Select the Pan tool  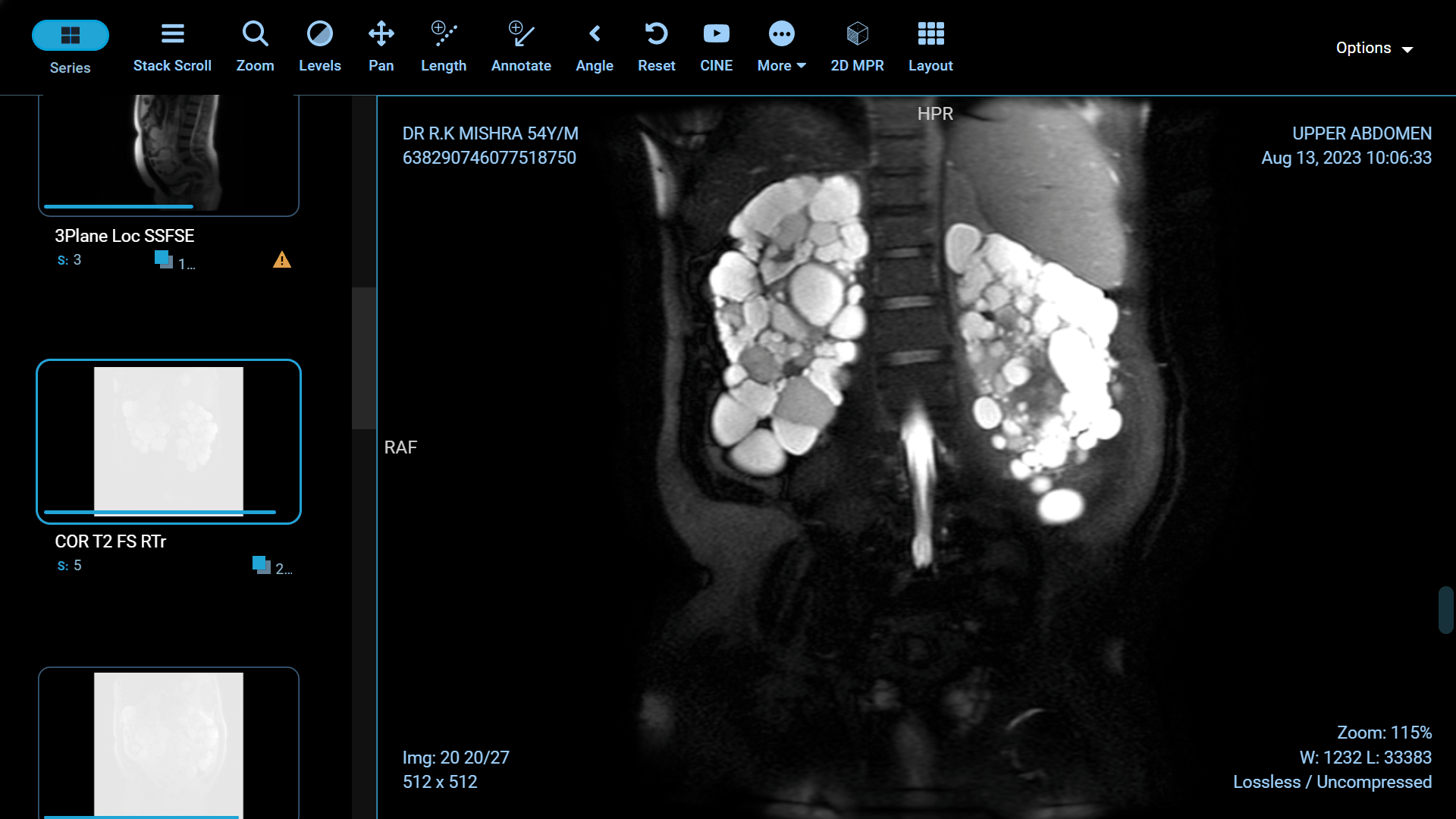381,45
